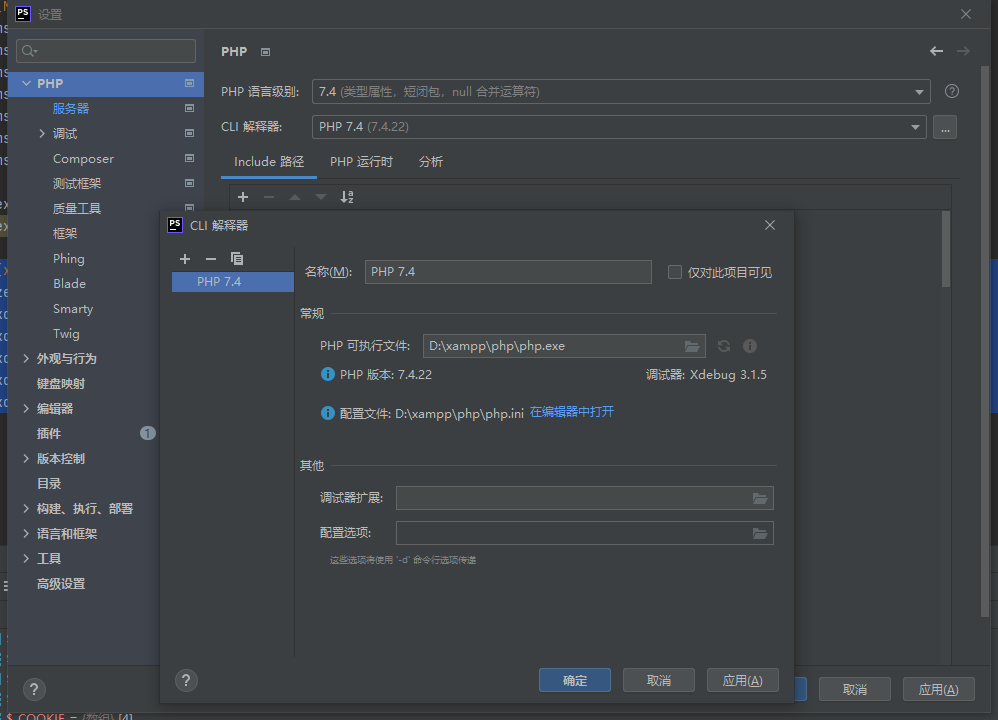
Task: Click 应用(A) in CLI interpreter dialog
Action: 743,681
